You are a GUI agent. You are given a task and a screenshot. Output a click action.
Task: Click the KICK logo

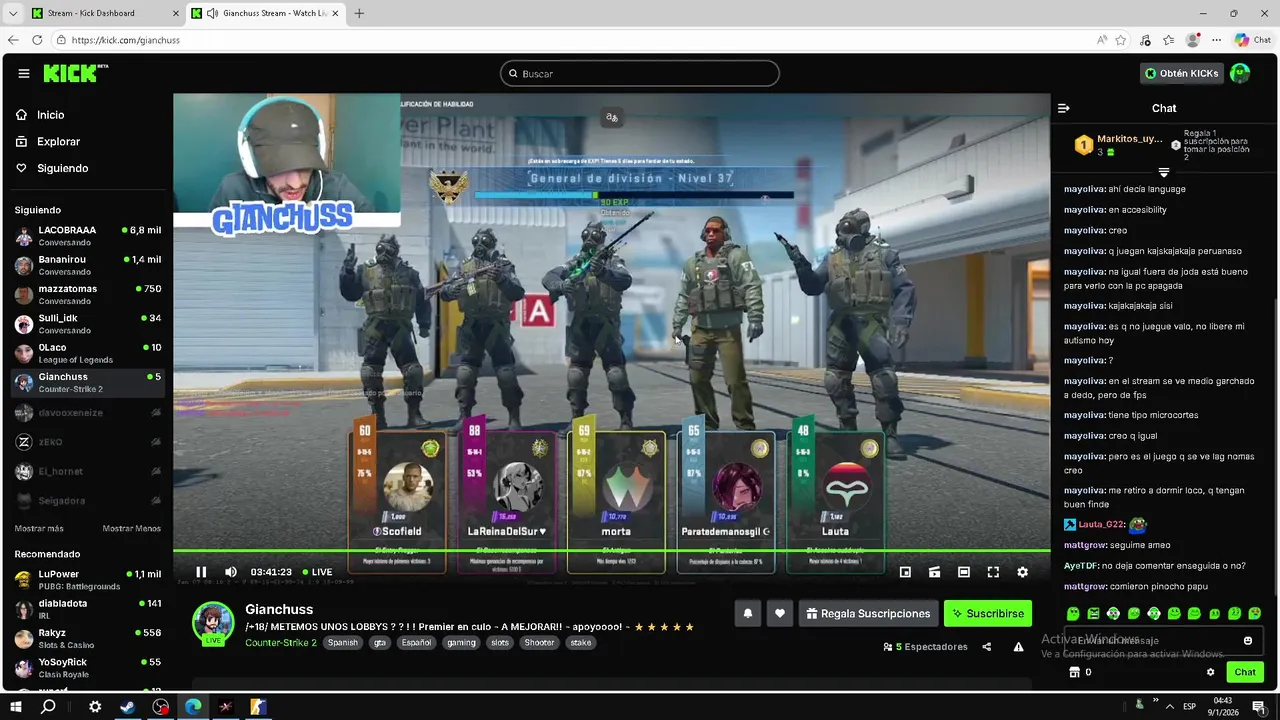click(75, 73)
